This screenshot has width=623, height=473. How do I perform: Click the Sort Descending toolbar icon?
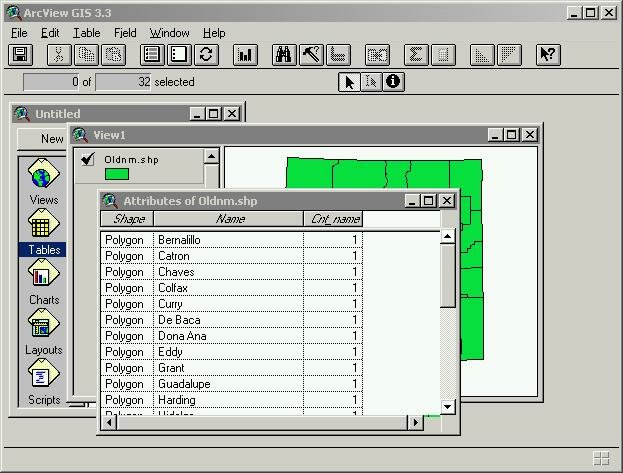(509, 54)
